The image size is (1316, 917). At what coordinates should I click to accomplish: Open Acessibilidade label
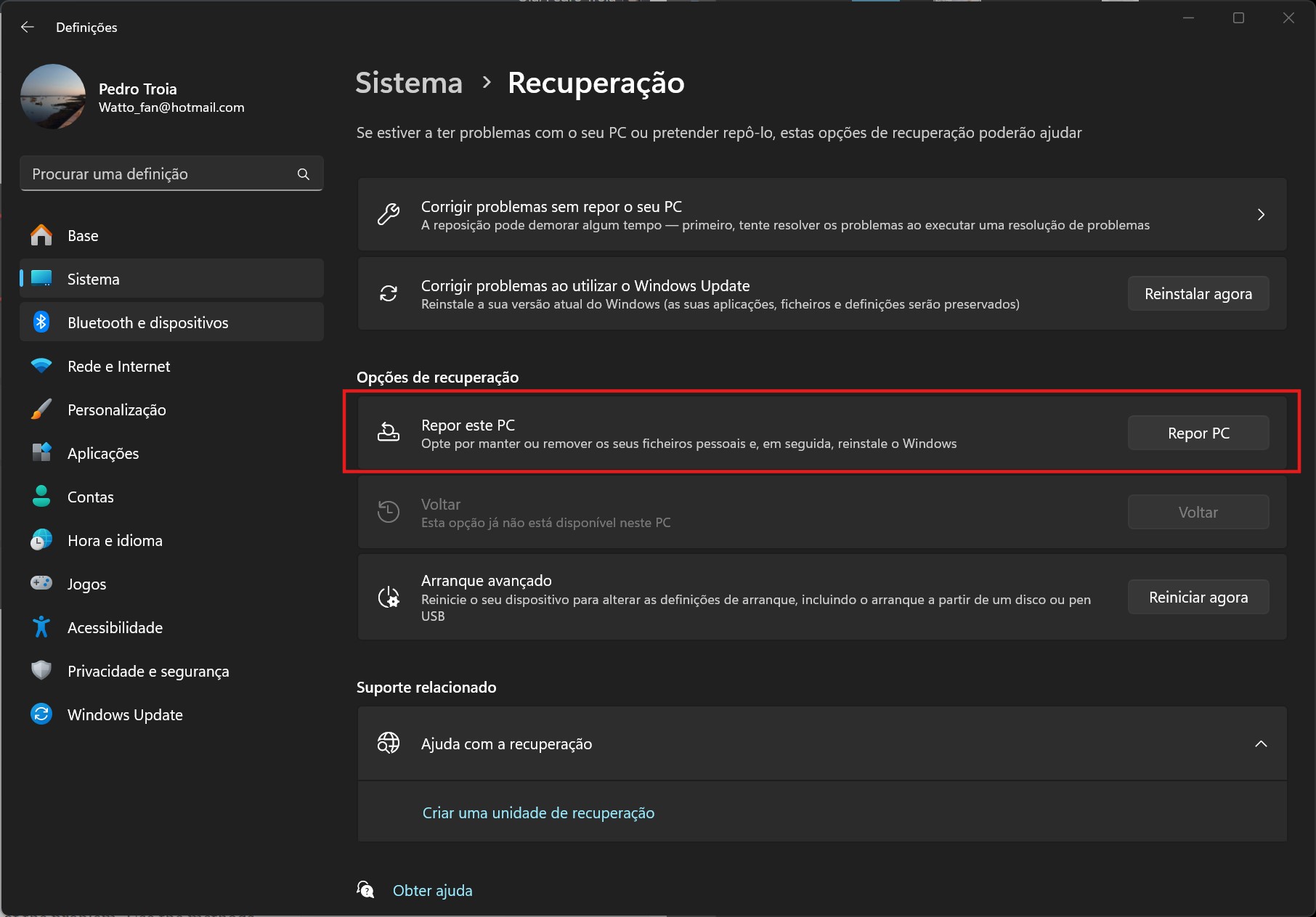(x=115, y=628)
